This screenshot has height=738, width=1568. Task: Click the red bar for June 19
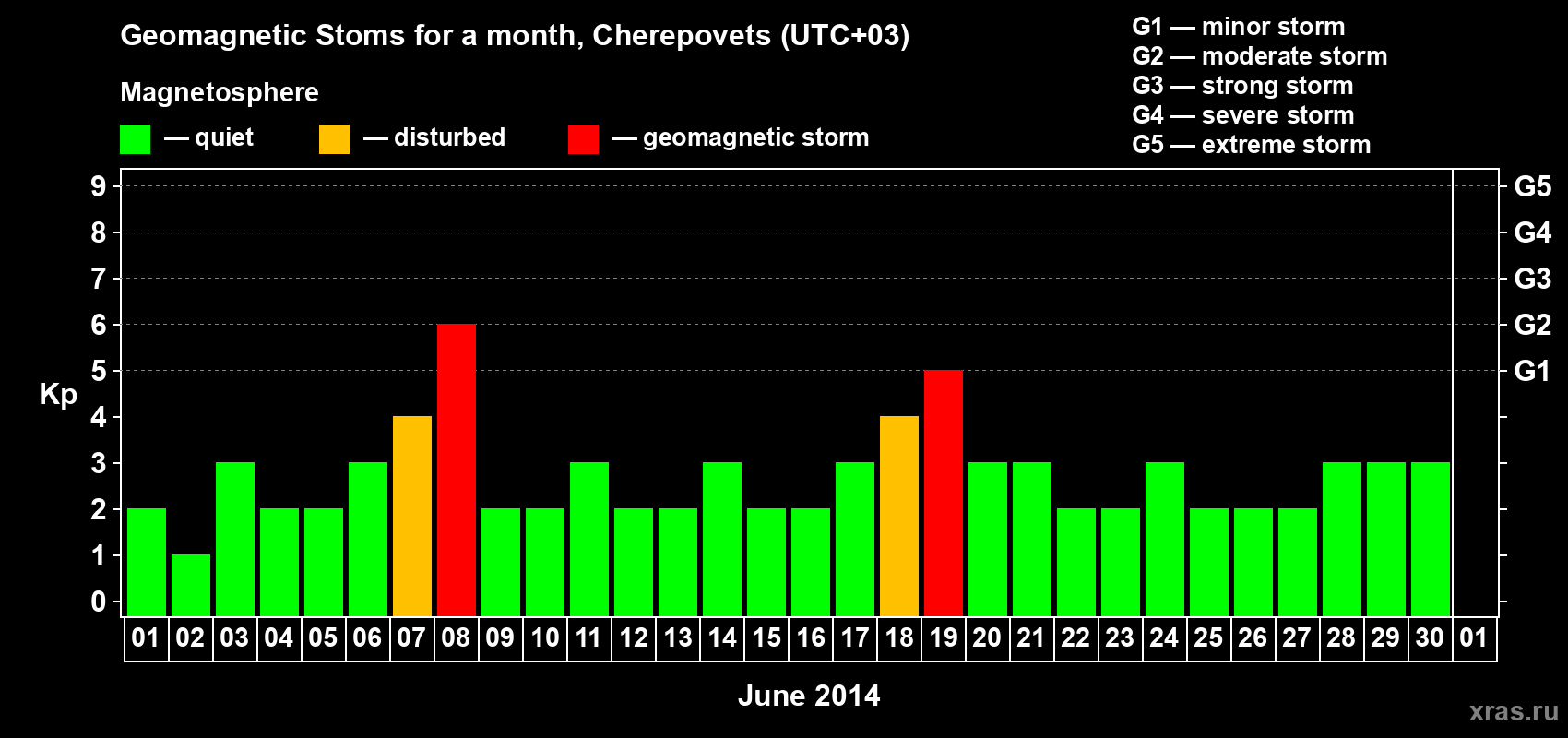coord(944,493)
